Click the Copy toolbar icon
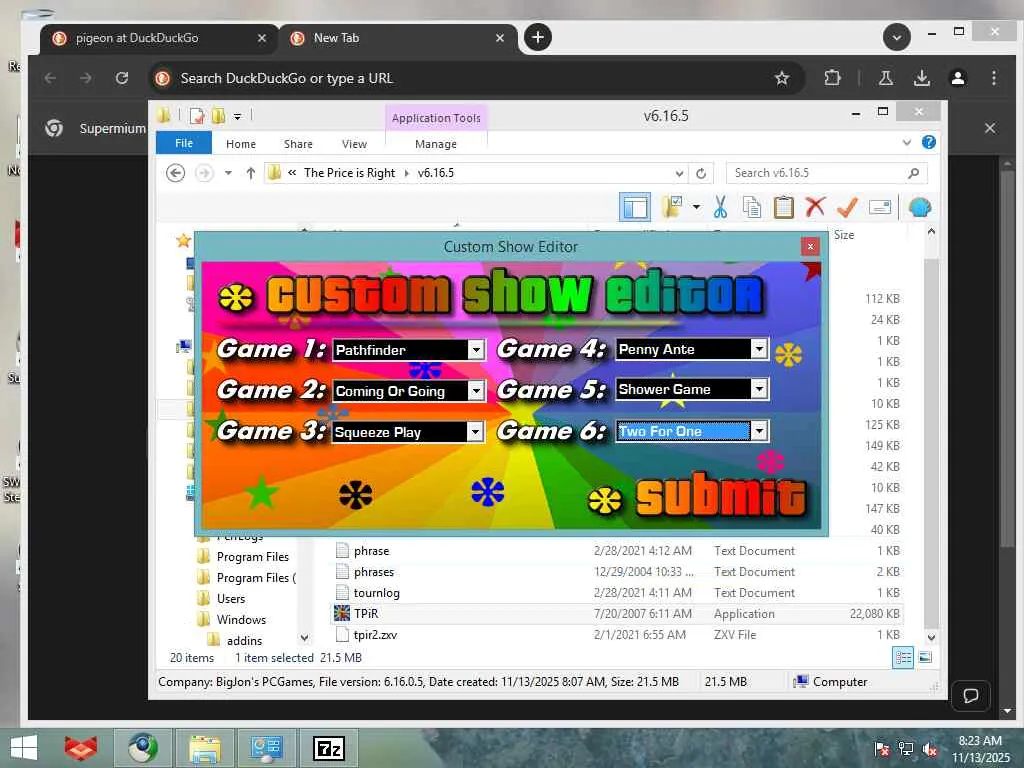Screen dimensions: 1024x768 (x=752, y=208)
